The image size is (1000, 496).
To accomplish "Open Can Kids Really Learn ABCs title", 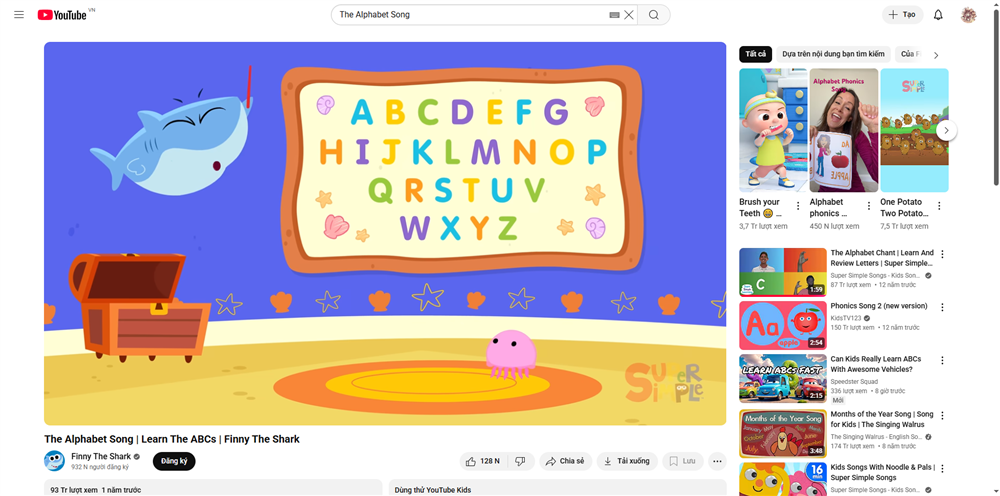I will [876, 364].
